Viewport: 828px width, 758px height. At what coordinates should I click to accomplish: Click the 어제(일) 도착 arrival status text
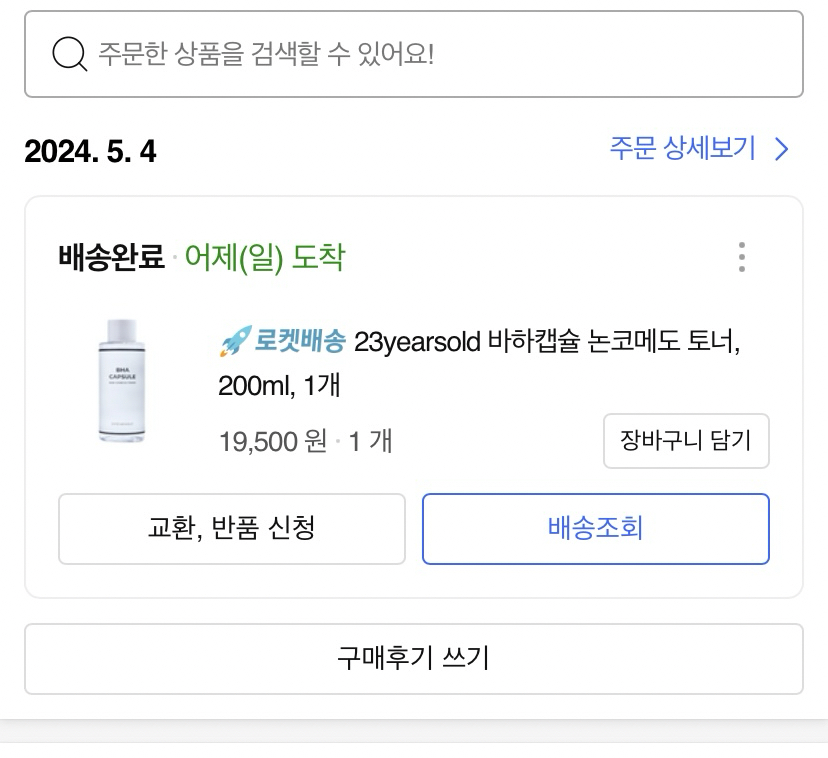[x=265, y=258]
